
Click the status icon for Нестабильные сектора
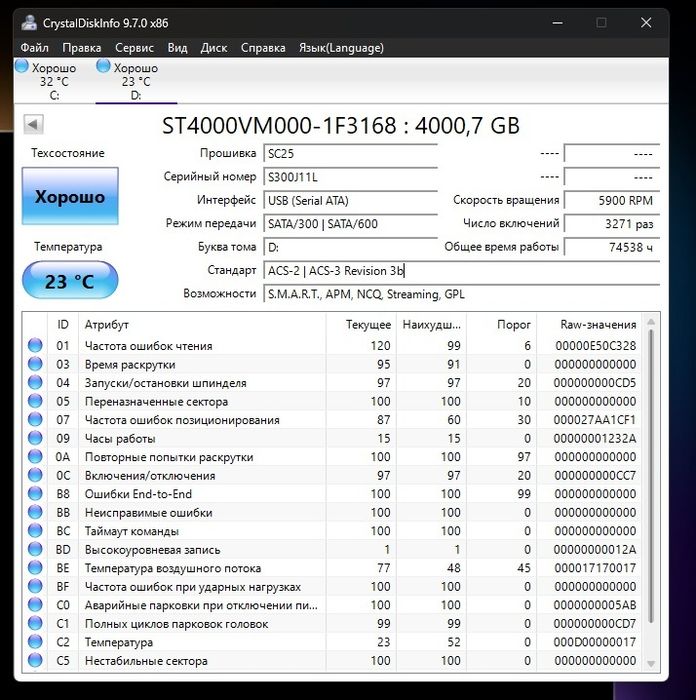pyautogui.click(x=35, y=660)
